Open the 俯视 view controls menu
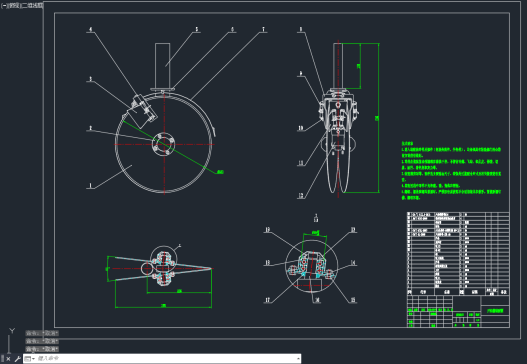Image resolution: width=527 pixels, height=364 pixels. [14, 6]
